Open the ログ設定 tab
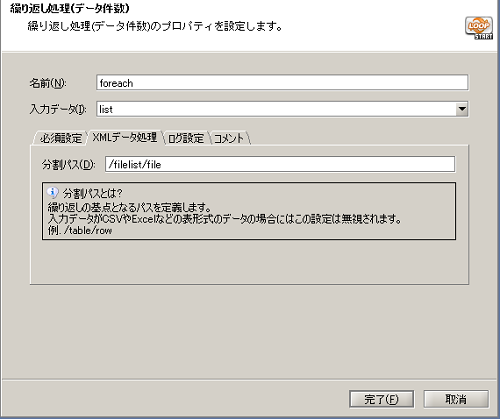The height and width of the screenshot is (419, 500). point(186,138)
